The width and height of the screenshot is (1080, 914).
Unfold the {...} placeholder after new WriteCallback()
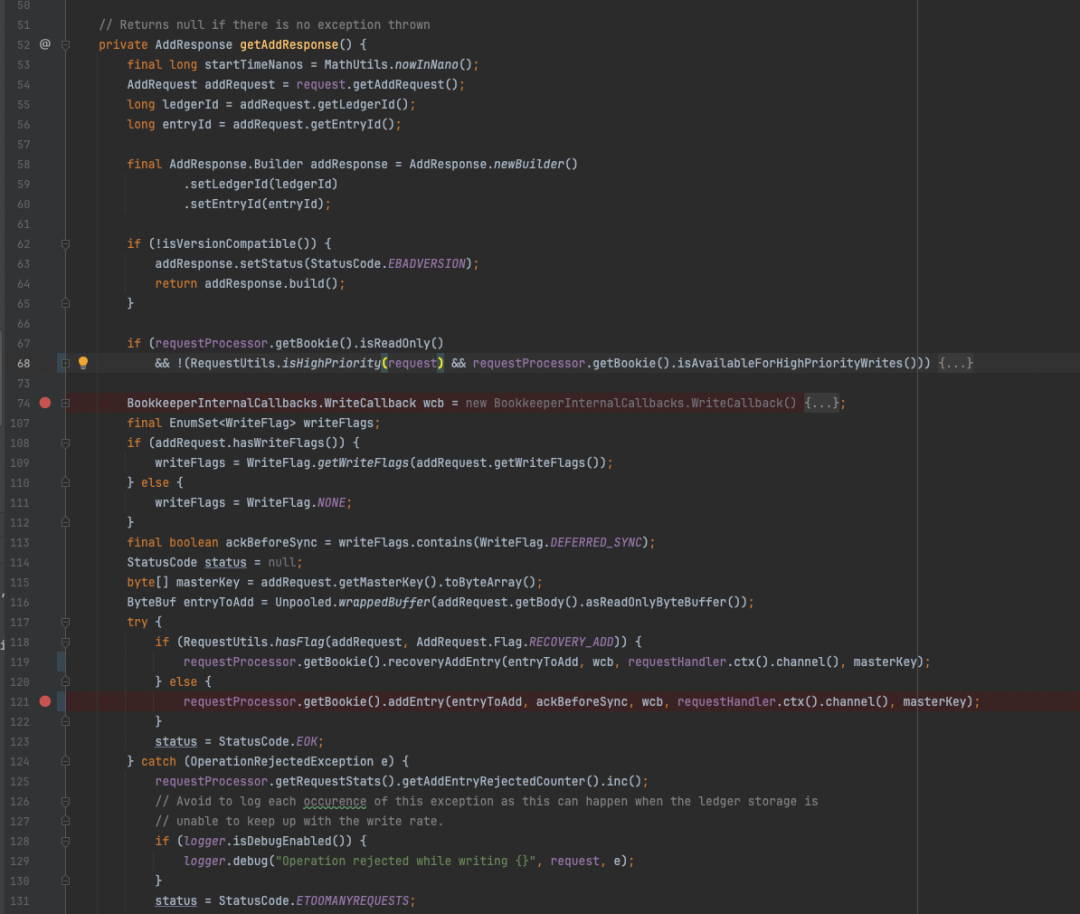click(821, 403)
